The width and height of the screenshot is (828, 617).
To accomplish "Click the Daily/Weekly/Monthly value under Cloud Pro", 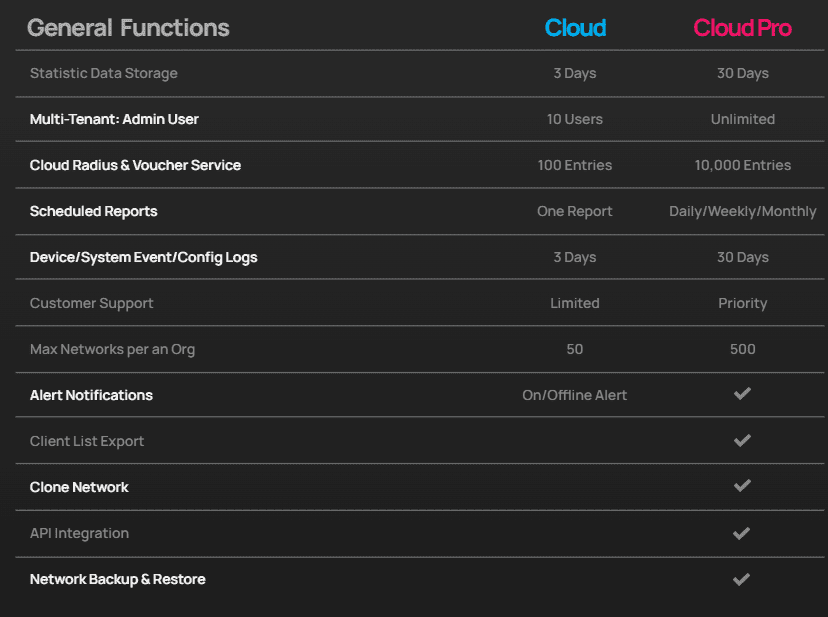I will coord(742,211).
